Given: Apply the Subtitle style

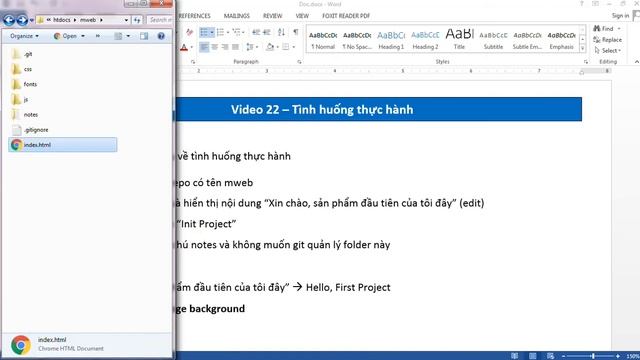Looking at the screenshot, I should coord(493,40).
